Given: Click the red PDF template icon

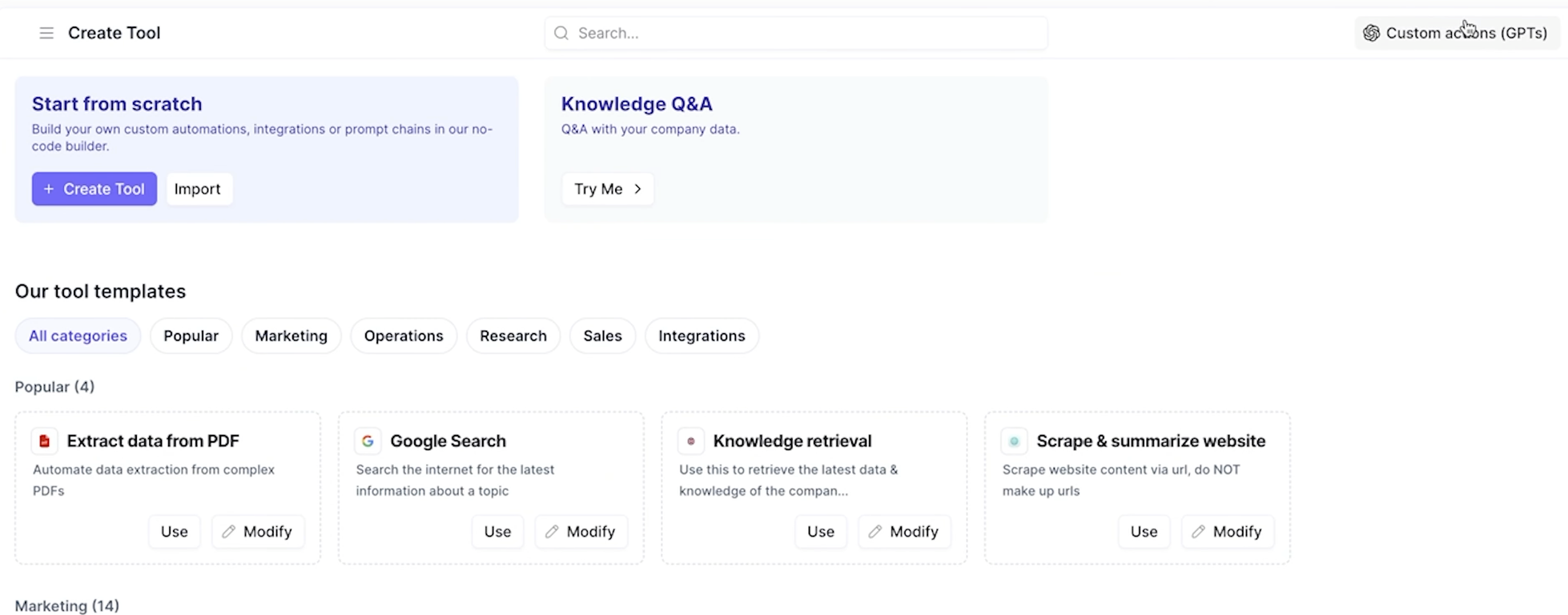Looking at the screenshot, I should click(x=45, y=441).
